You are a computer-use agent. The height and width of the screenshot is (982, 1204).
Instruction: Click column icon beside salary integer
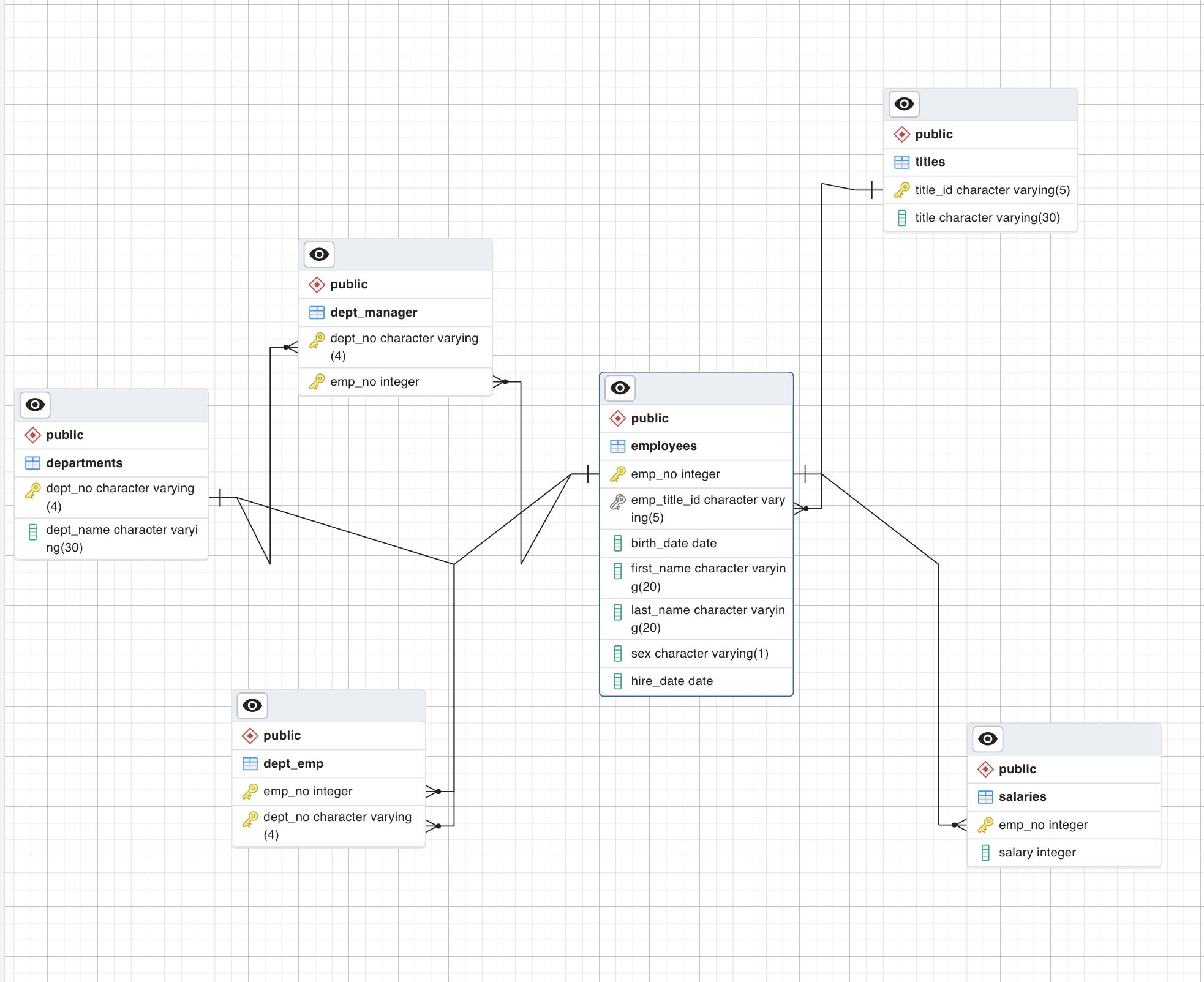[985, 853]
